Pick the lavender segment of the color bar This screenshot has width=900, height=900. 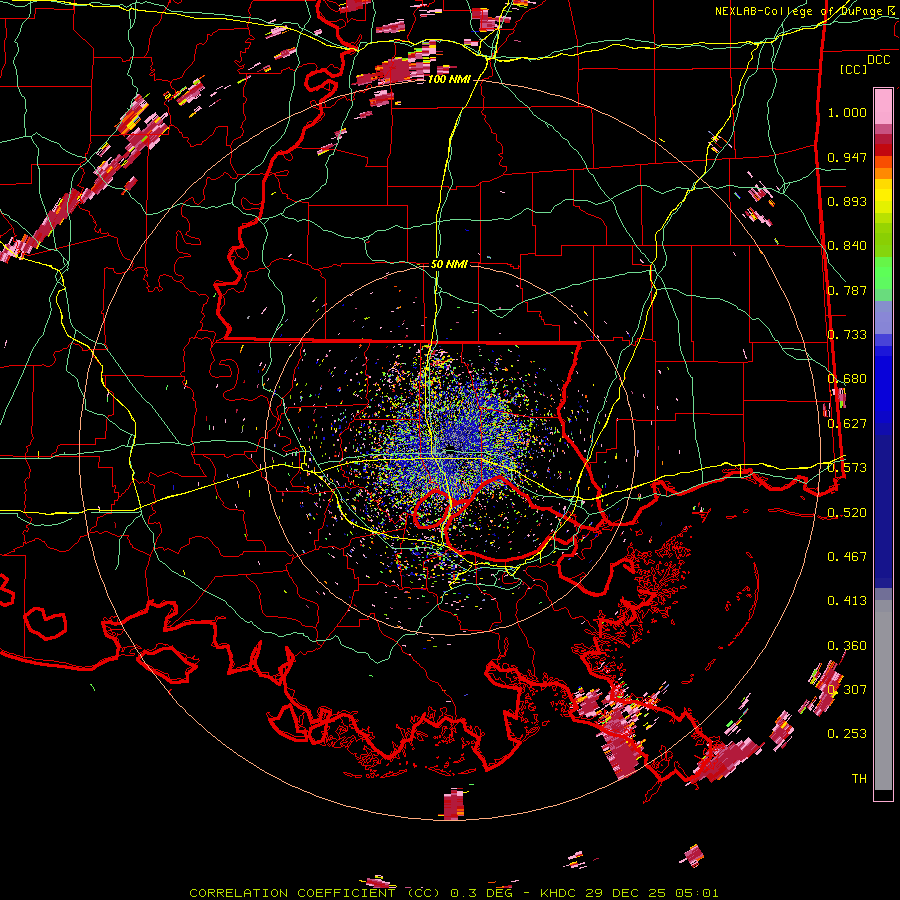tap(883, 318)
